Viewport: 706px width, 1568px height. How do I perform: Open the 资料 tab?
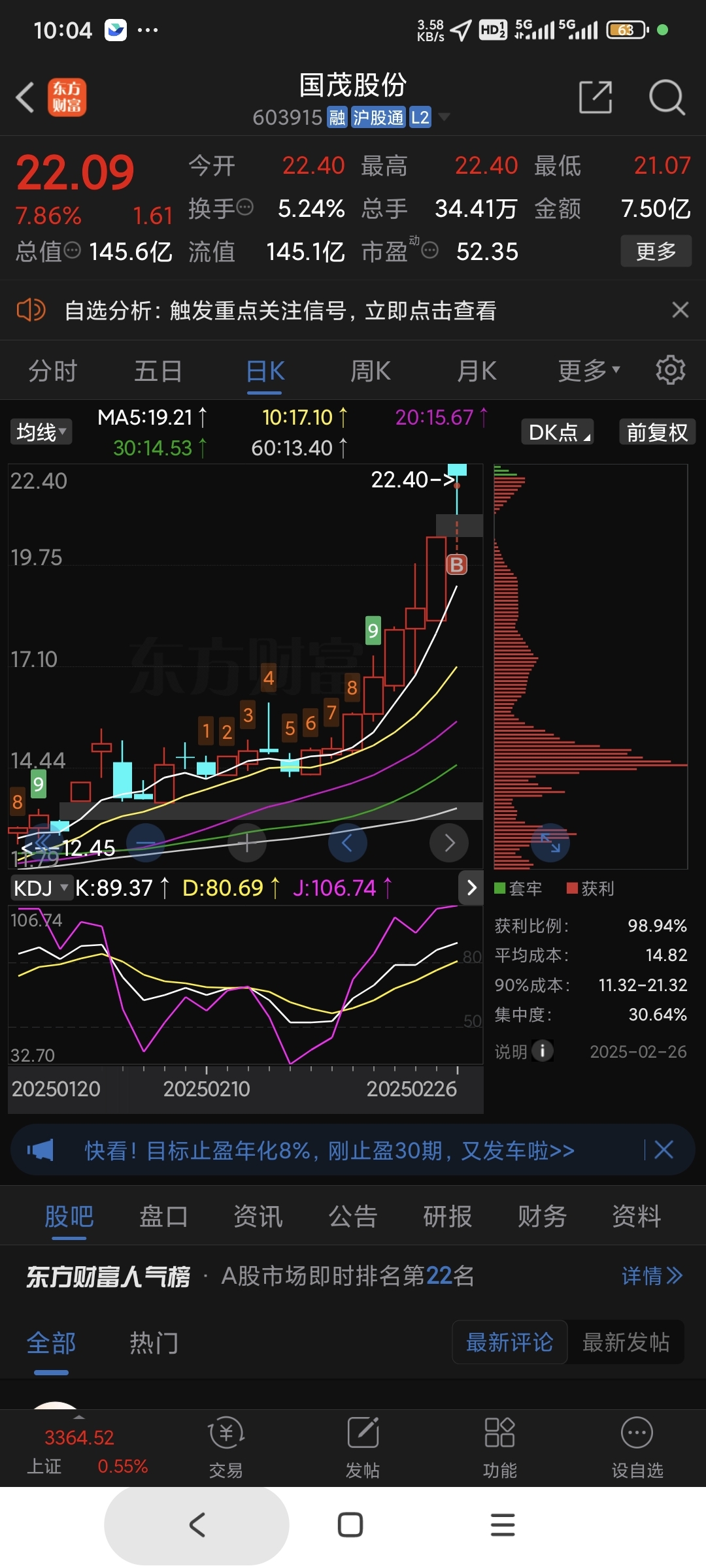tap(637, 1217)
